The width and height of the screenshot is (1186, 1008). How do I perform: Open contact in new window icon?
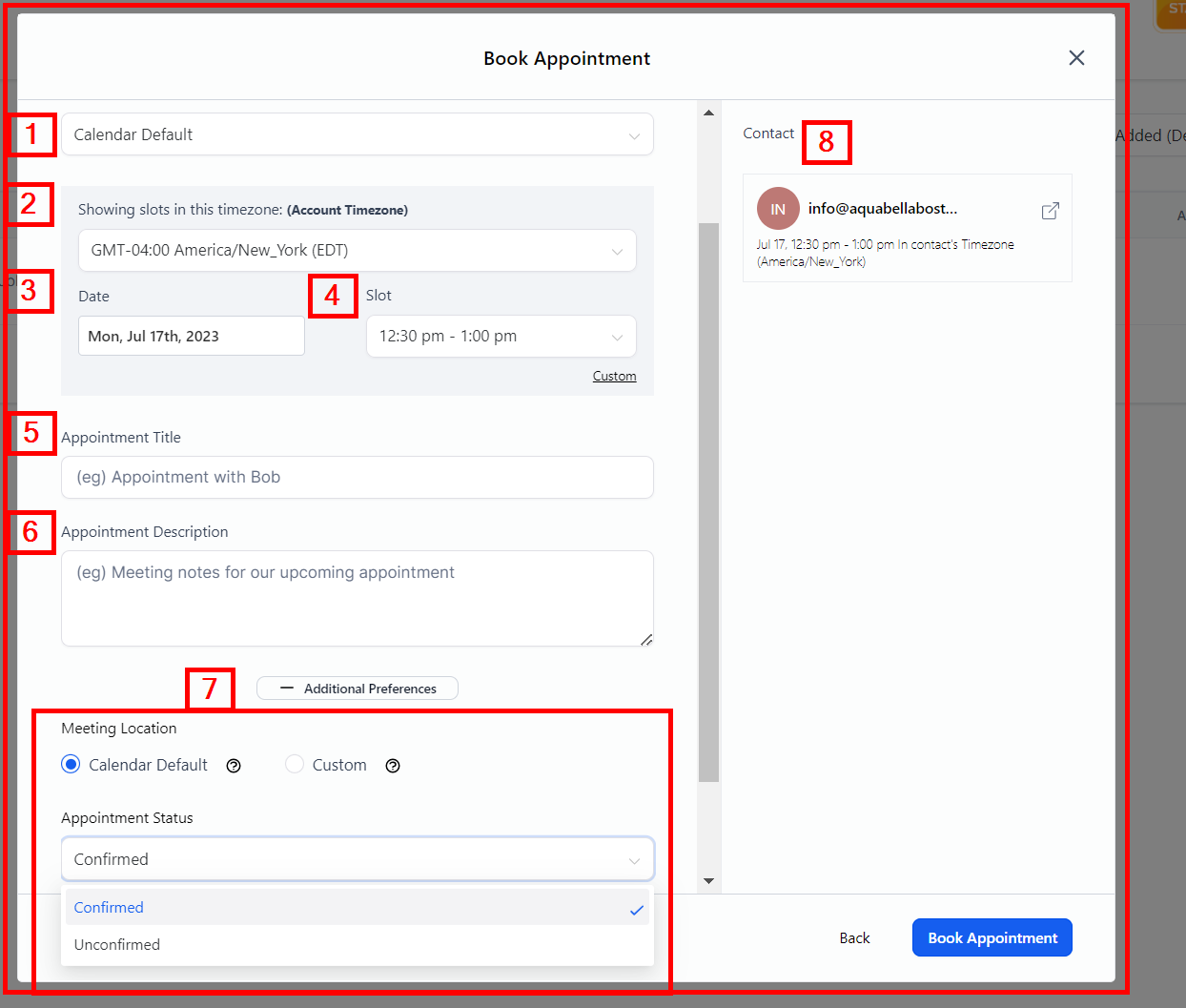coord(1050,211)
